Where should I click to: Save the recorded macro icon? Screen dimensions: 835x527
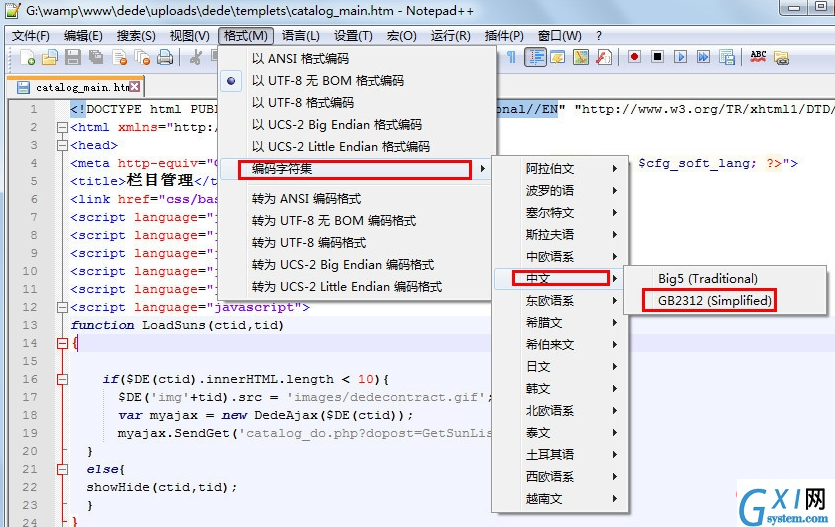click(726, 57)
